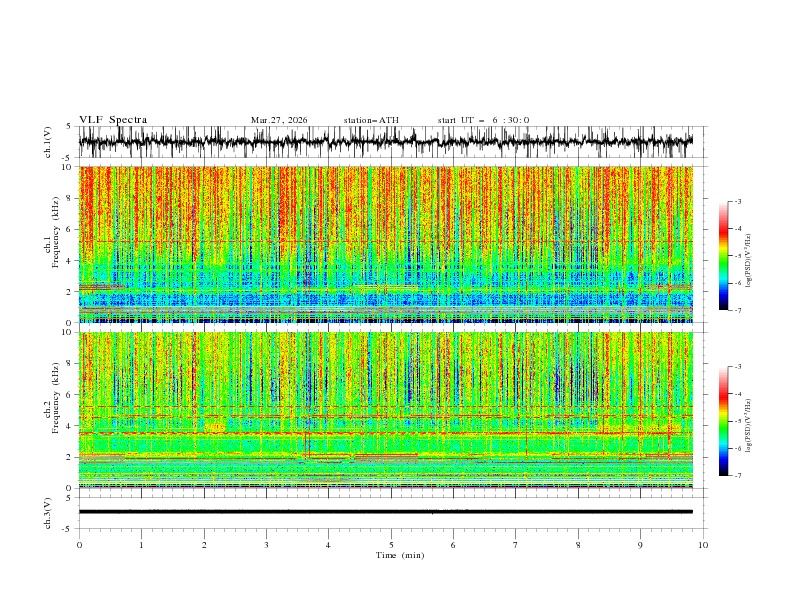This screenshot has height=612, width=792.
Task: Click the 'station=ATH' label
Action: tap(371, 120)
